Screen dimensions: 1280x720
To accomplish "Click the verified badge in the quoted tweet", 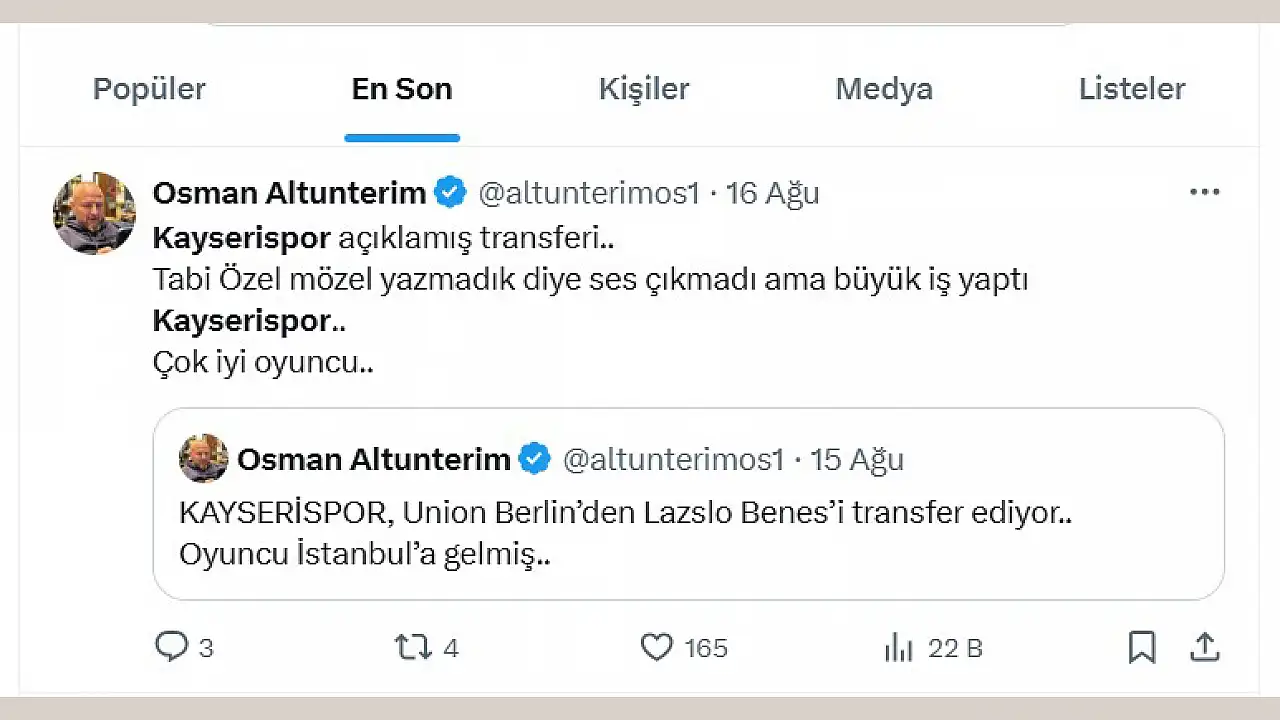I will click(x=536, y=459).
